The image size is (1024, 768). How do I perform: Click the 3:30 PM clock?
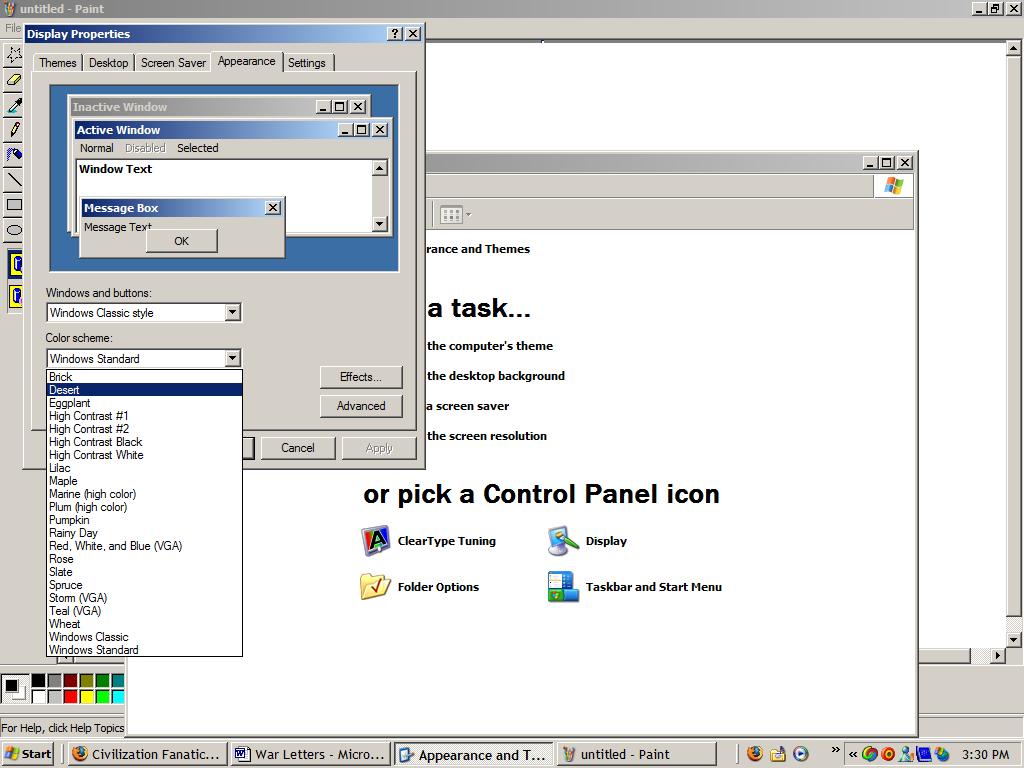[x=985, y=754]
